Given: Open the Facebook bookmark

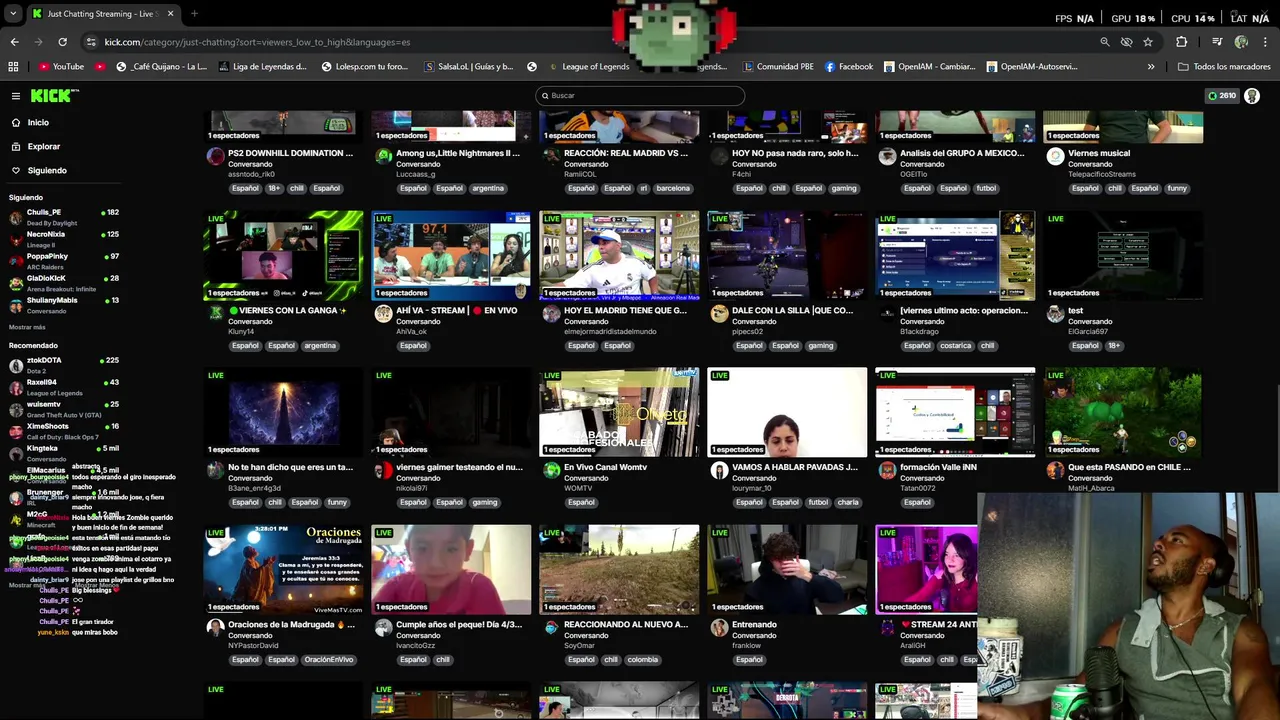Looking at the screenshot, I should click(x=849, y=67).
